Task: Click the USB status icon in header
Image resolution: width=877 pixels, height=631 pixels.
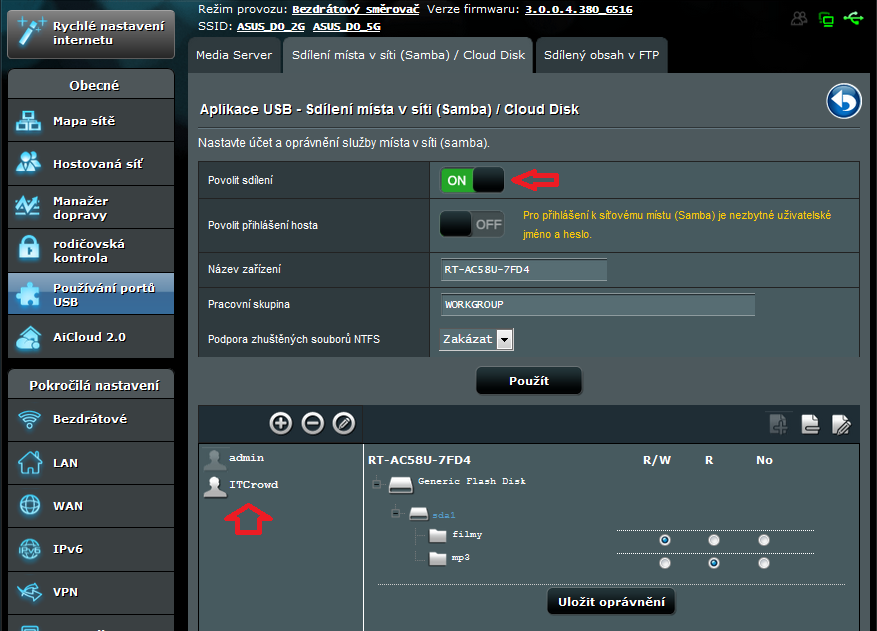Action: coord(852,18)
